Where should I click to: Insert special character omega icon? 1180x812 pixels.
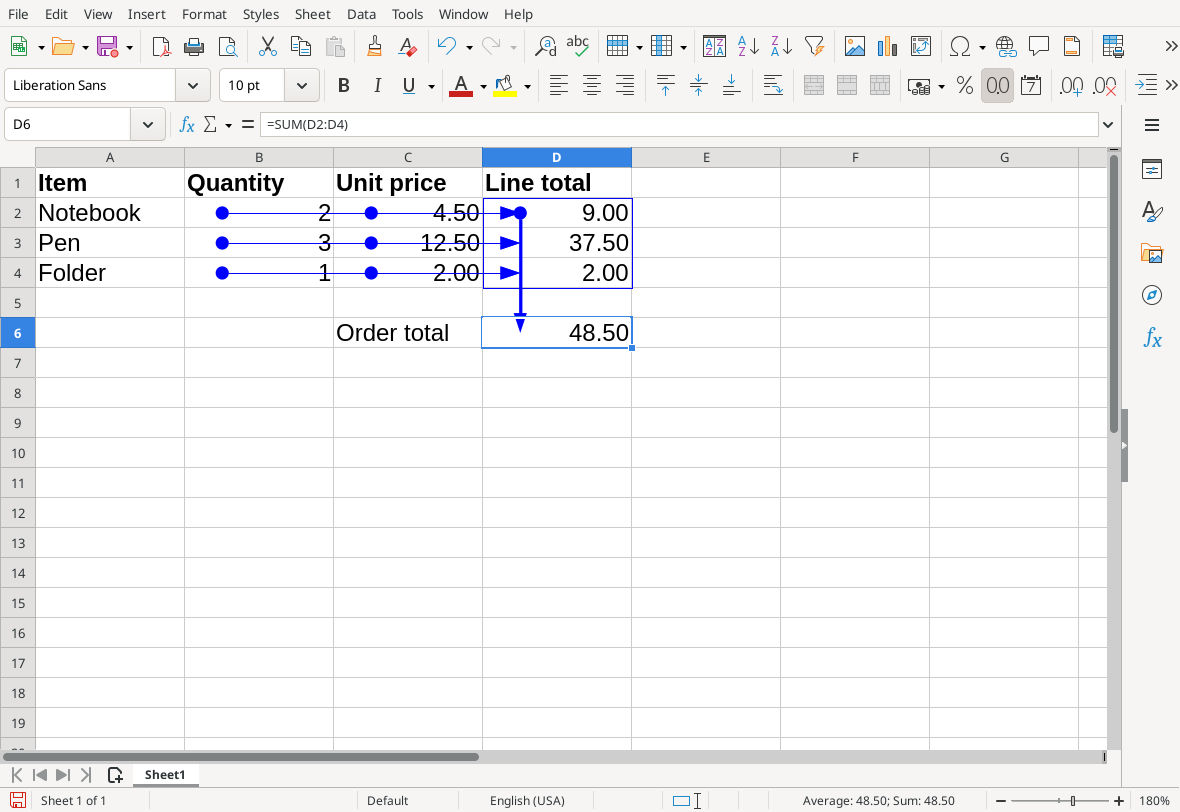pos(960,47)
